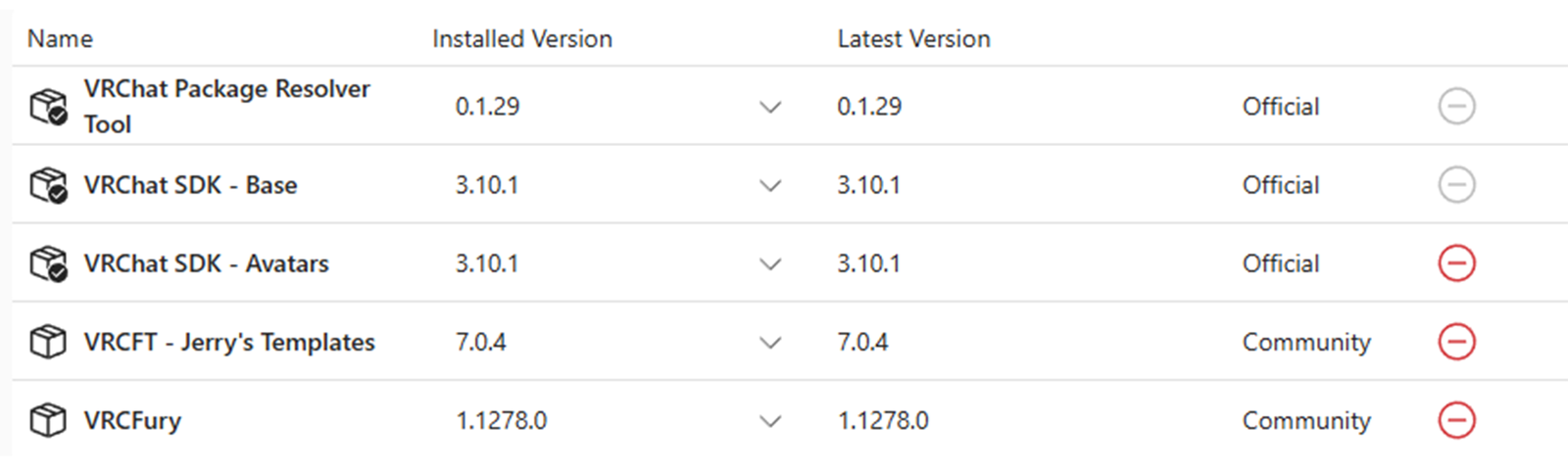Viewport: 1568px width, 470px height.
Task: Sort packages by the Name column header
Action: (x=60, y=39)
